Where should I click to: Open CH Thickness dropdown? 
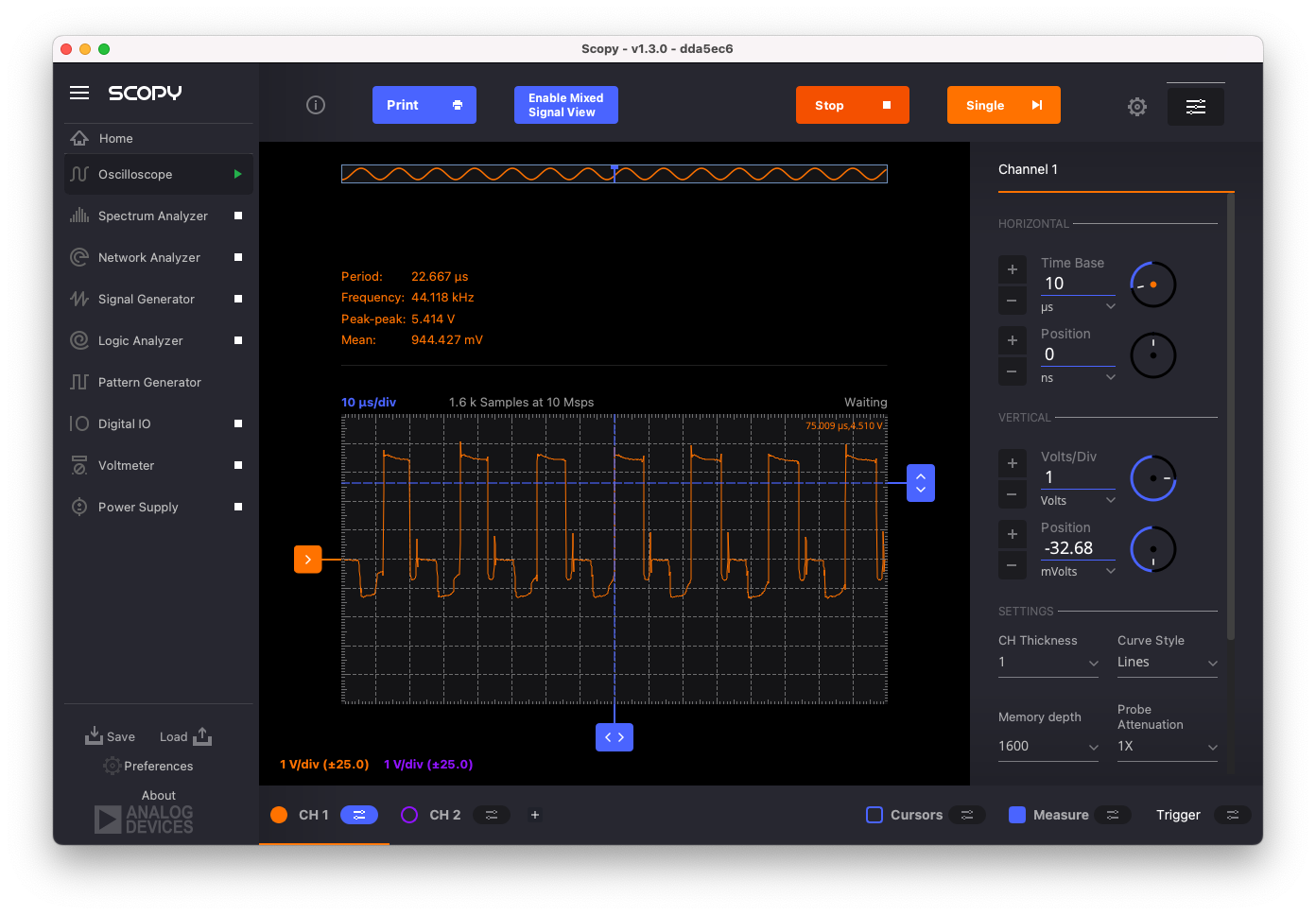click(x=1048, y=663)
